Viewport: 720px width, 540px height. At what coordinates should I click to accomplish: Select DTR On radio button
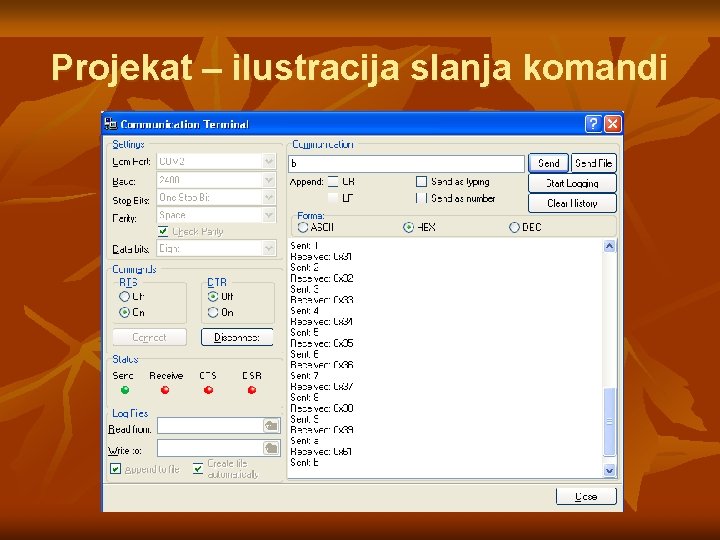pos(213,313)
